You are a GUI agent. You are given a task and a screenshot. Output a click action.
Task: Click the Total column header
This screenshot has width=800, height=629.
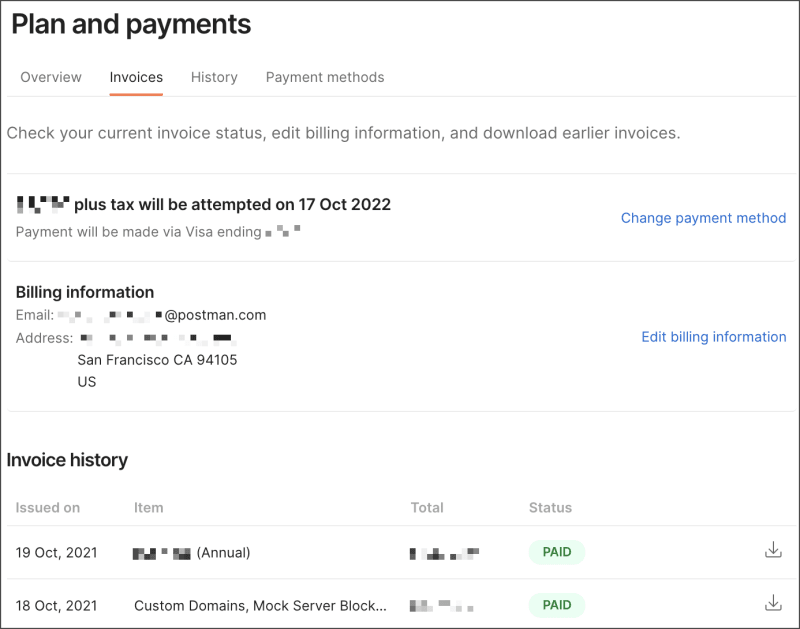click(427, 508)
